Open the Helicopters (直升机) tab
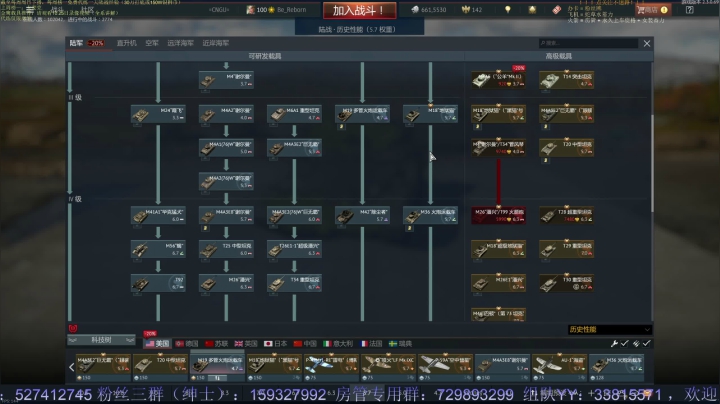Screen dimensions: 720x404 [126, 43]
